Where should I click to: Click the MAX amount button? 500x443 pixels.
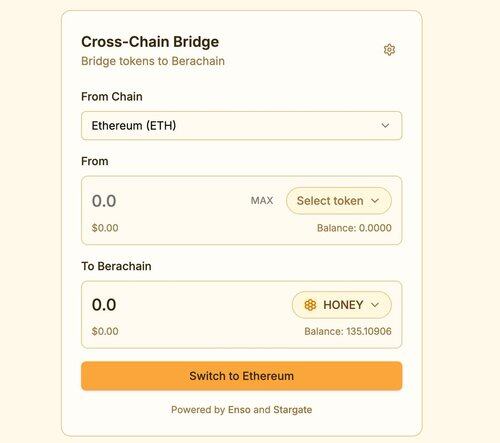262,201
